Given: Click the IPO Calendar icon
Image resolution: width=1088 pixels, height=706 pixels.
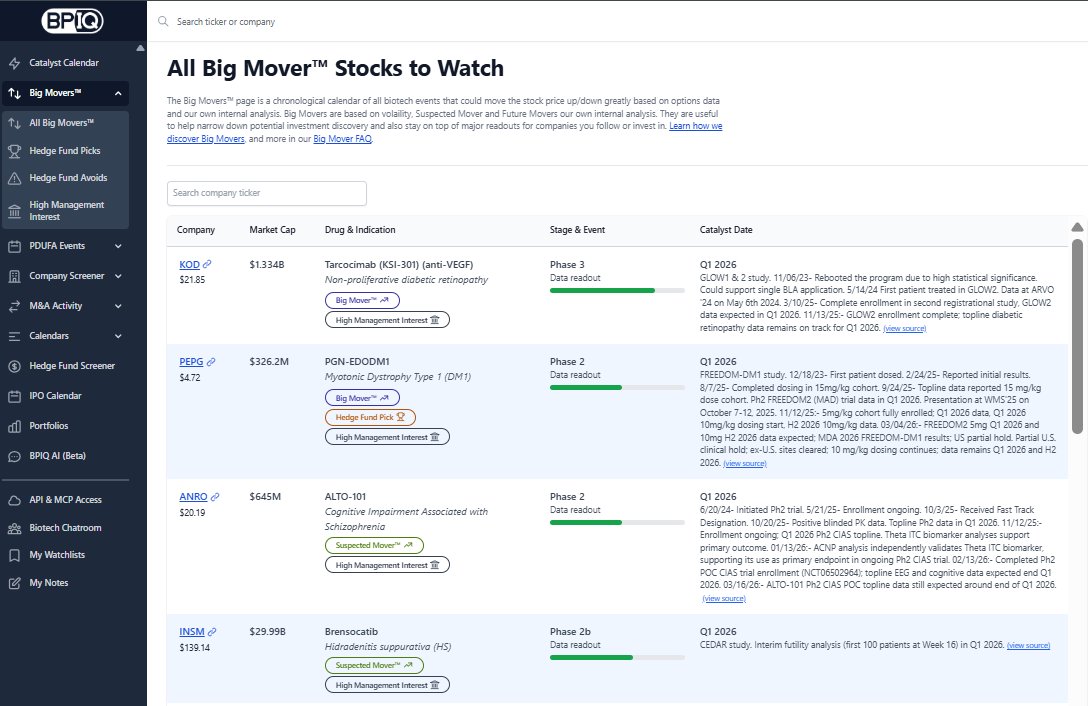Looking at the screenshot, I should tap(15, 396).
